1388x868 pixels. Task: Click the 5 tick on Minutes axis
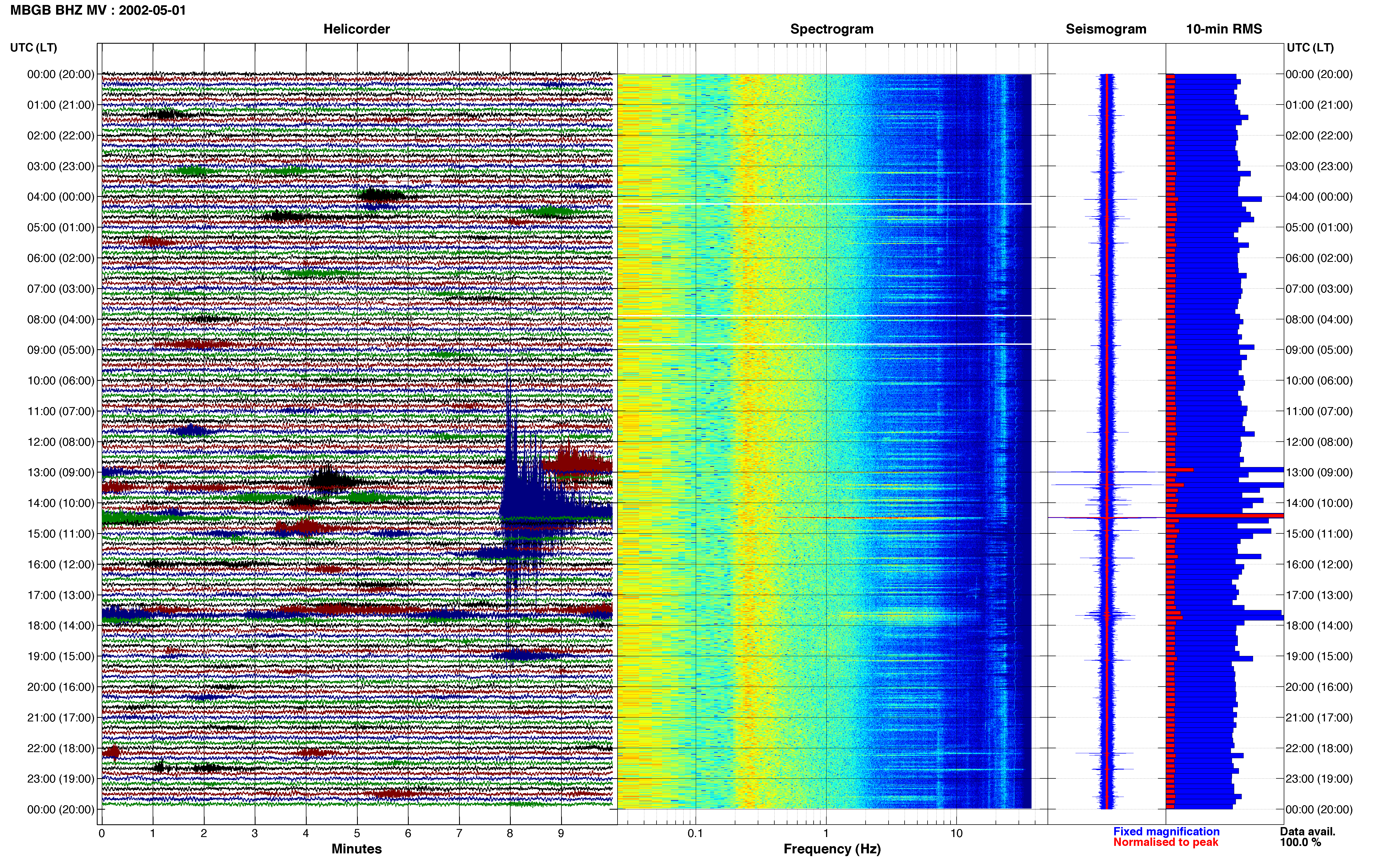(x=357, y=833)
